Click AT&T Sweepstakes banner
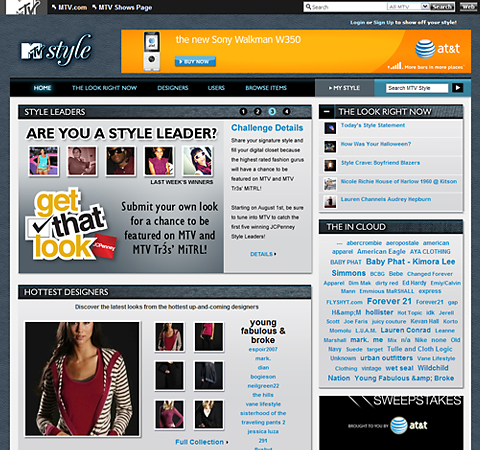 (391, 423)
